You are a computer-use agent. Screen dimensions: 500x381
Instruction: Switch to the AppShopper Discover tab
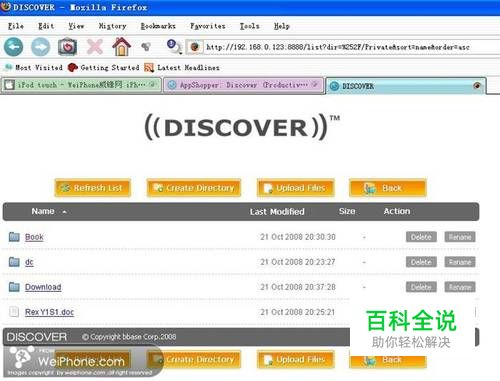[243, 85]
